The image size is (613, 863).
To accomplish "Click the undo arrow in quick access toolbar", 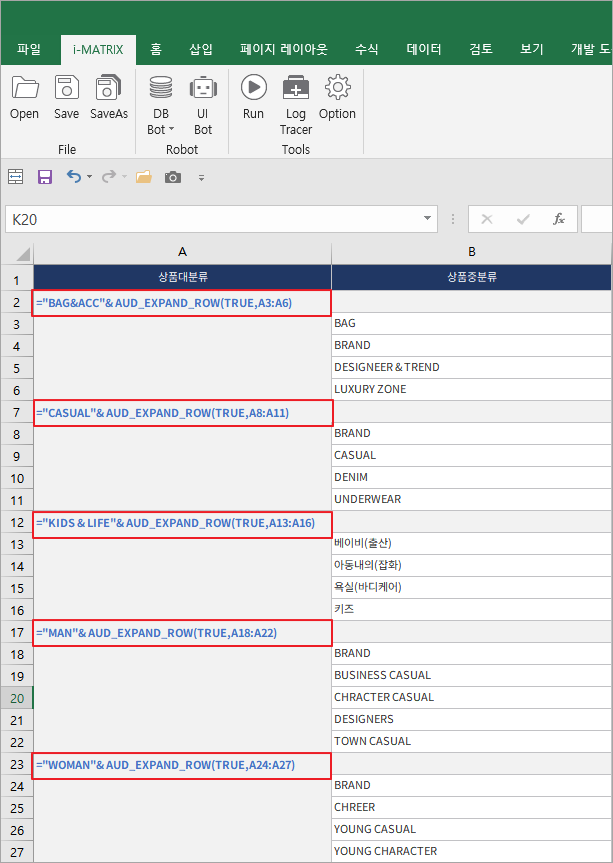I will pos(73,177).
